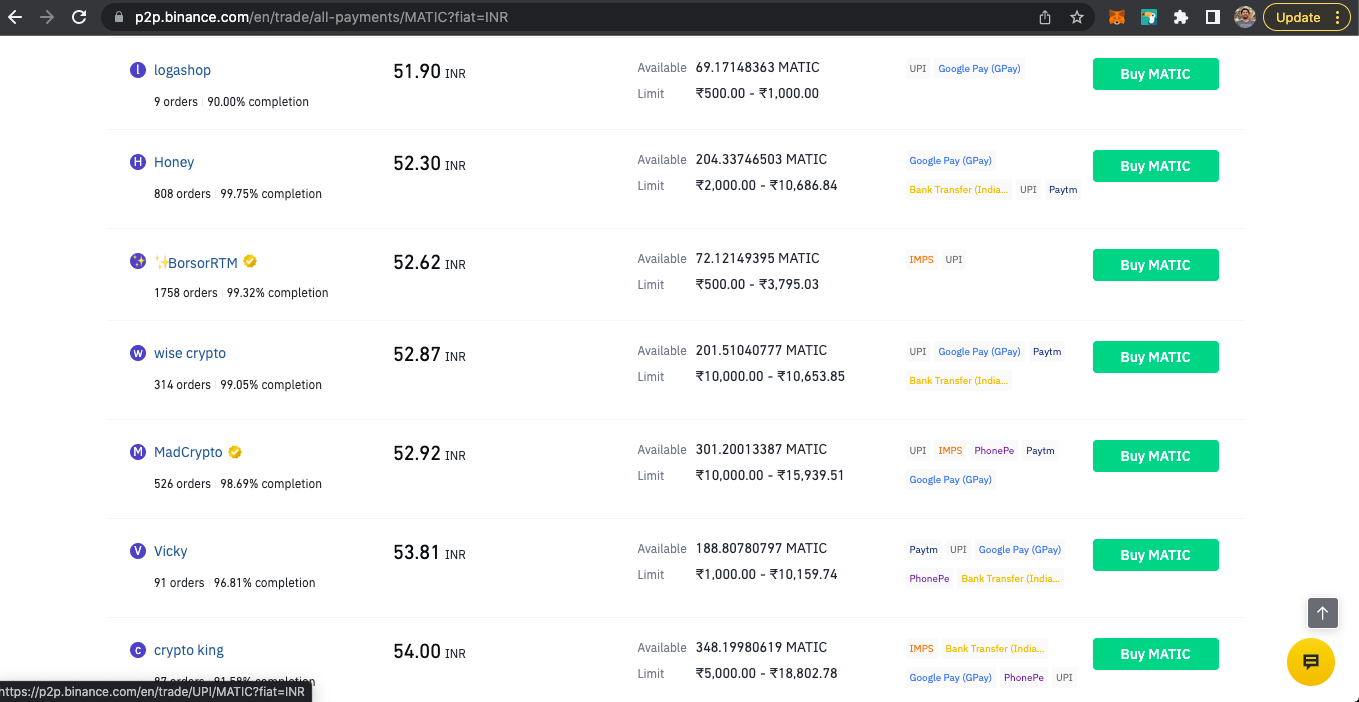Click MadCrypto's yellow verification badge

(235, 451)
